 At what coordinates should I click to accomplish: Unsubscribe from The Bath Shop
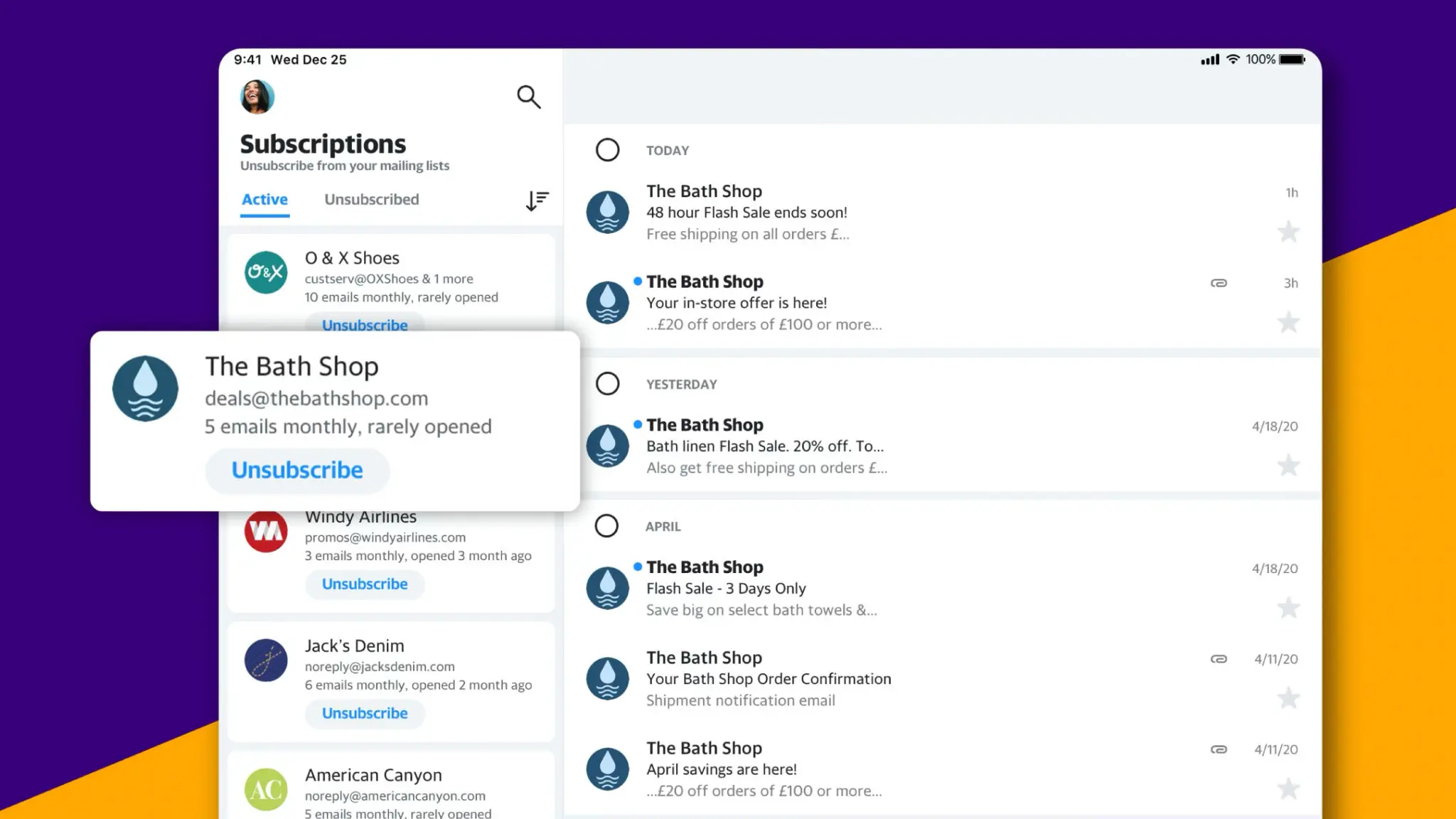pyautogui.click(x=296, y=470)
